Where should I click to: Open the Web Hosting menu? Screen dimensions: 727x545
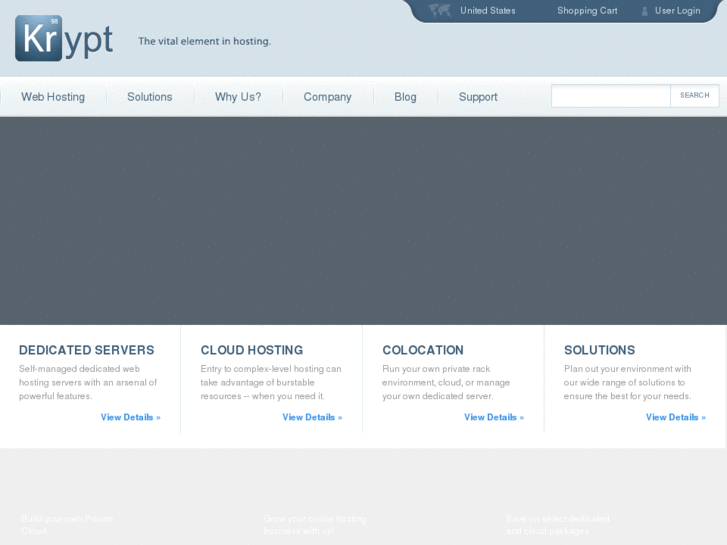53,97
